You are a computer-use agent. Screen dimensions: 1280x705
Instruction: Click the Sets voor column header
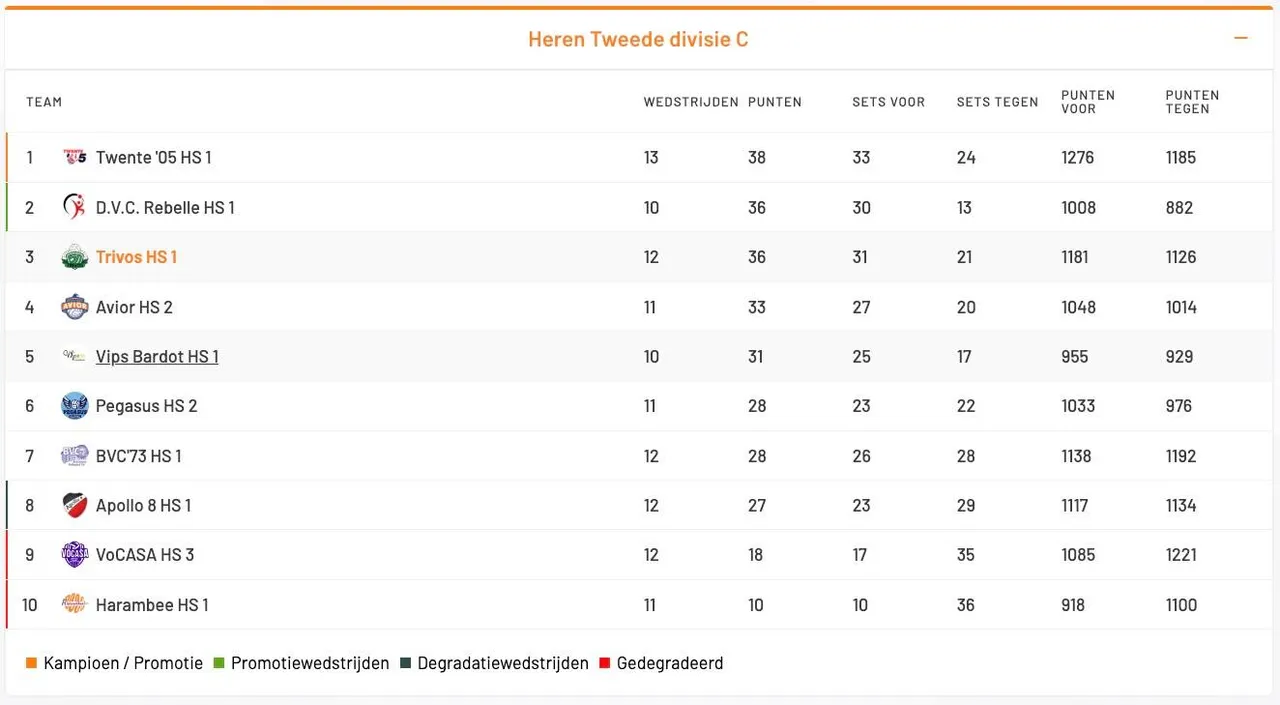(x=888, y=102)
